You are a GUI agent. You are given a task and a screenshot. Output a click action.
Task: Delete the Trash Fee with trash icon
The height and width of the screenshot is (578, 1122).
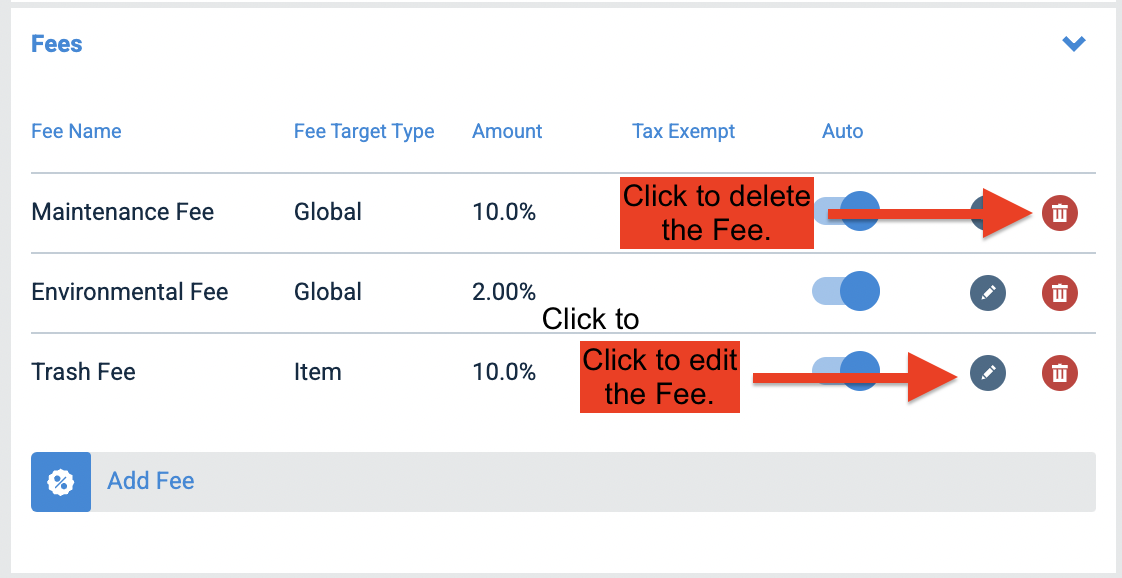1059,373
